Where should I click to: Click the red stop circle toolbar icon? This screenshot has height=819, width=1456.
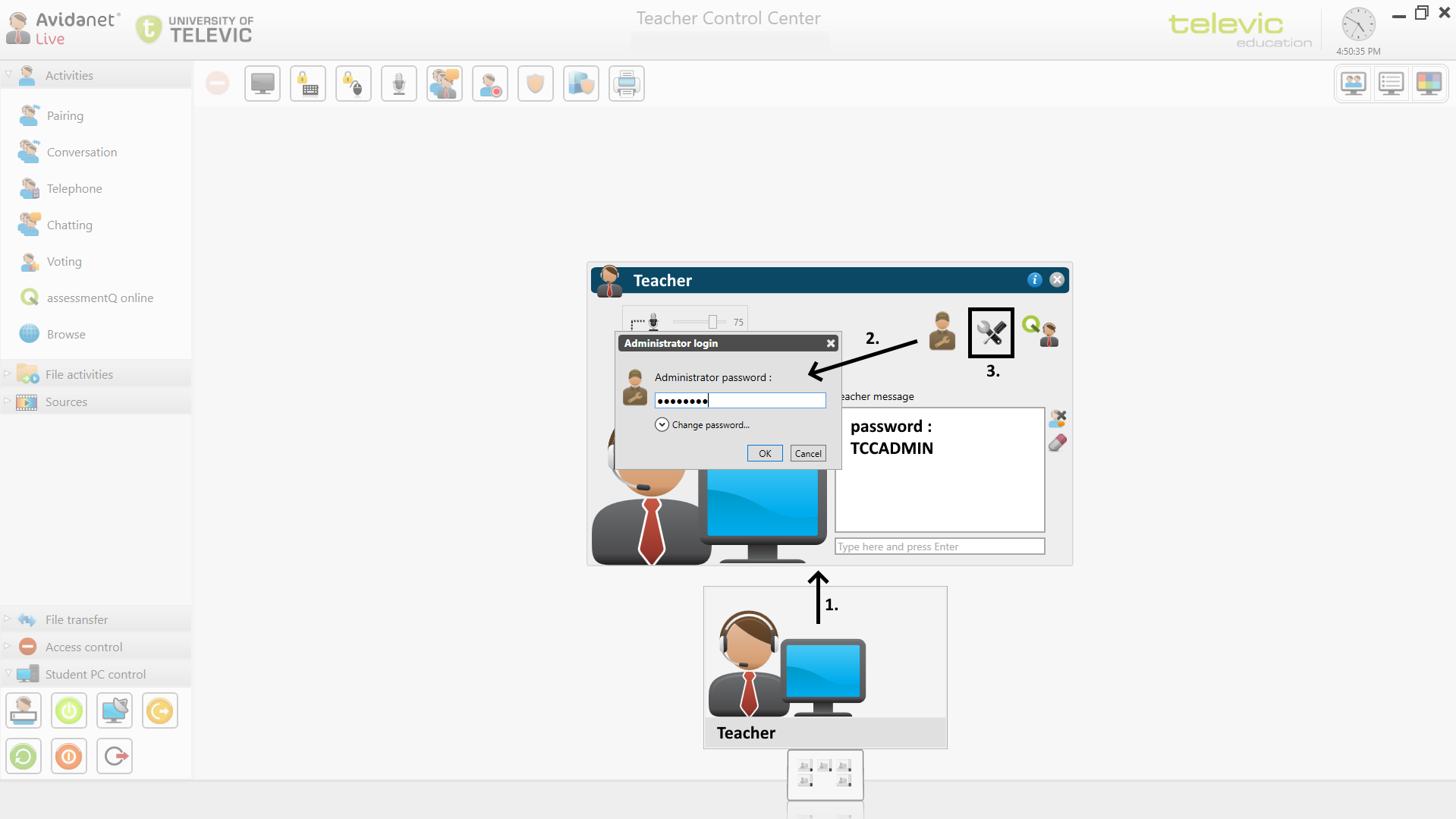click(x=218, y=83)
